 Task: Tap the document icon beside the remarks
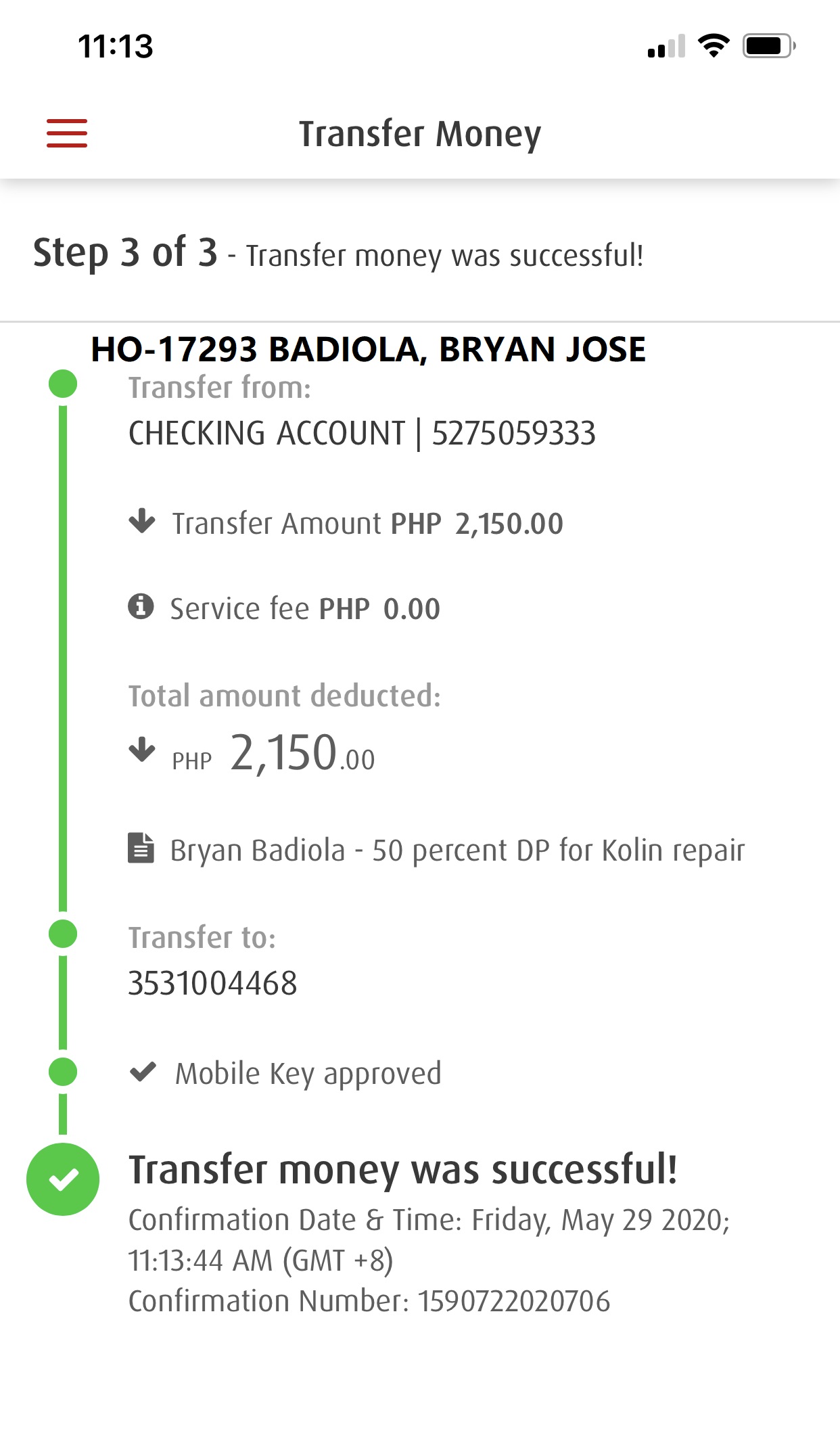[141, 848]
